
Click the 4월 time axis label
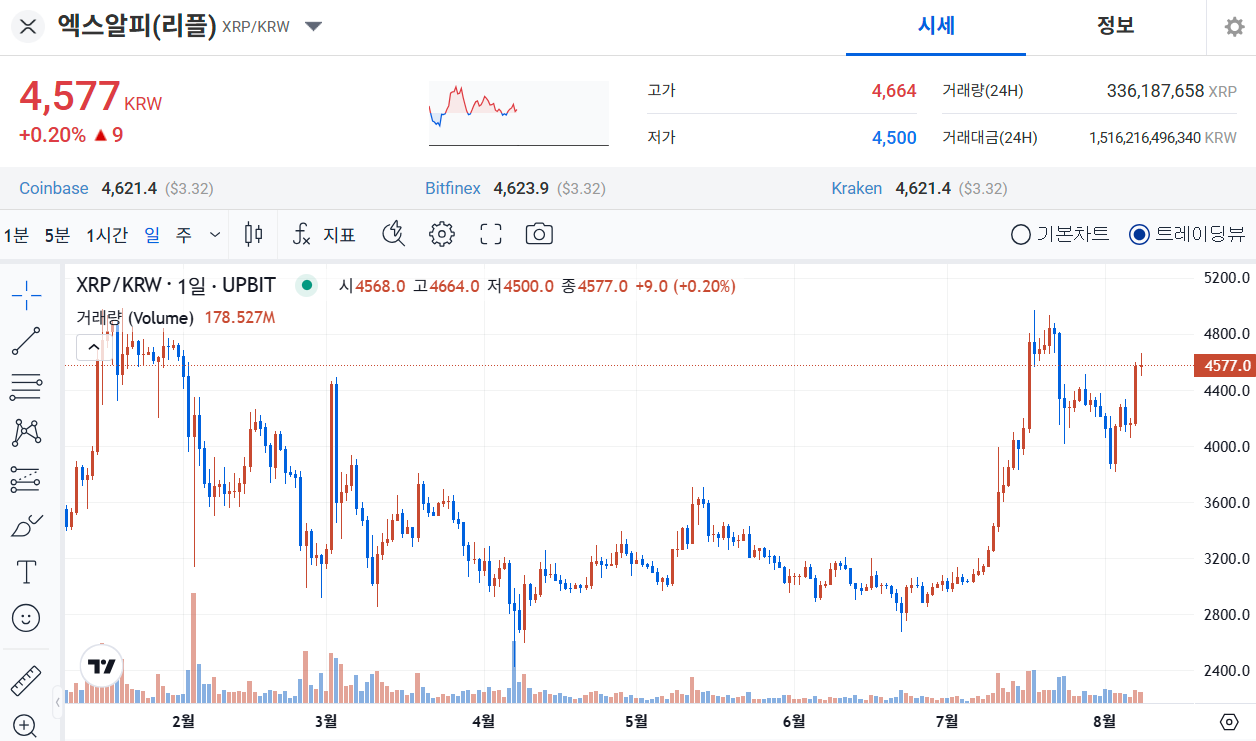coord(483,722)
